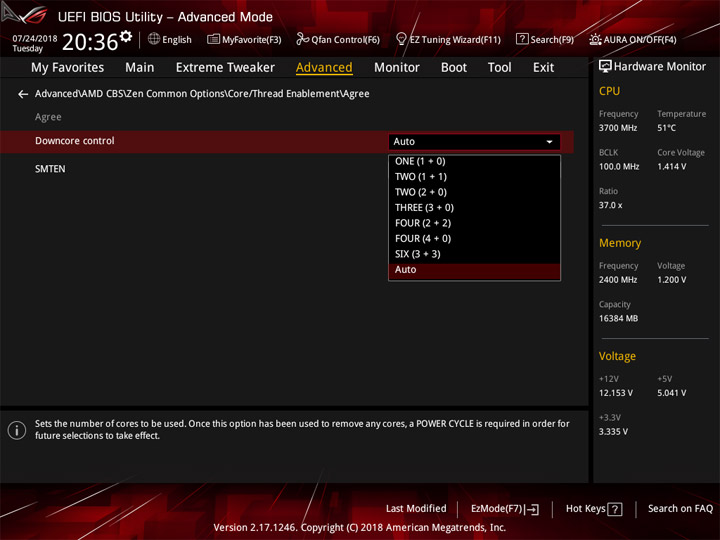The height and width of the screenshot is (540, 720).
Task: Click the back arrow beside the breadcrumb path
Action: click(22, 94)
